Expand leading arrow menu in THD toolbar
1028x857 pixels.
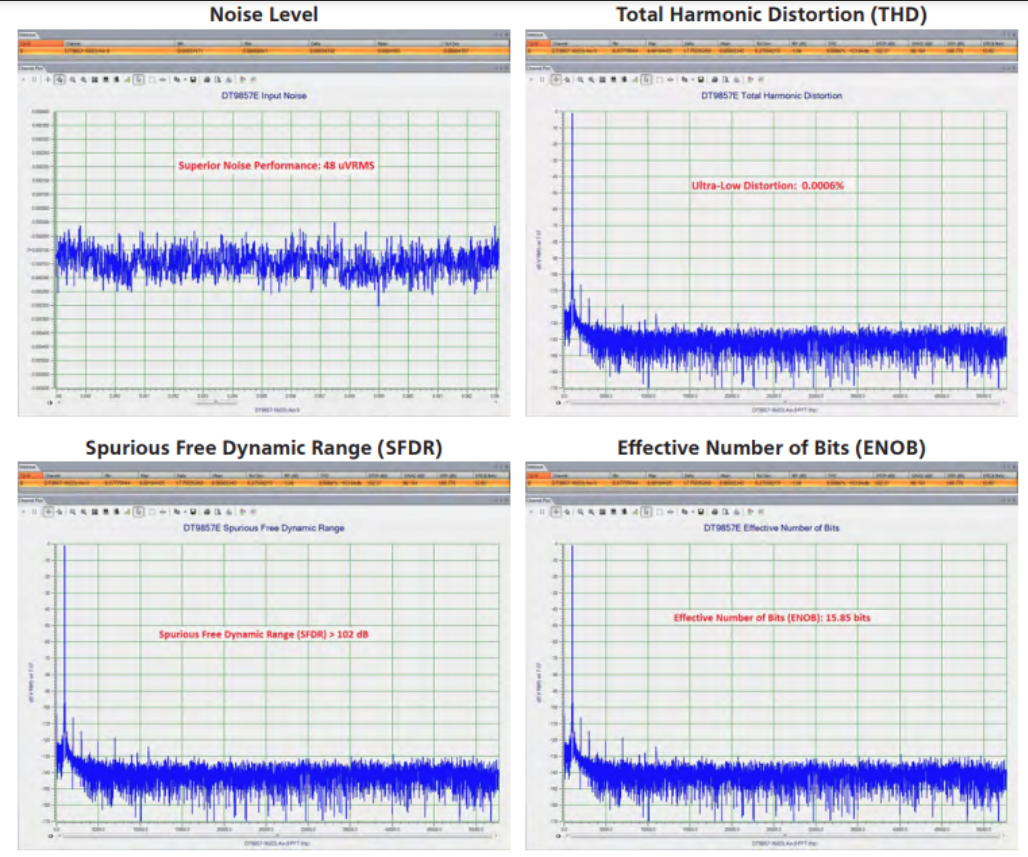(x=531, y=79)
